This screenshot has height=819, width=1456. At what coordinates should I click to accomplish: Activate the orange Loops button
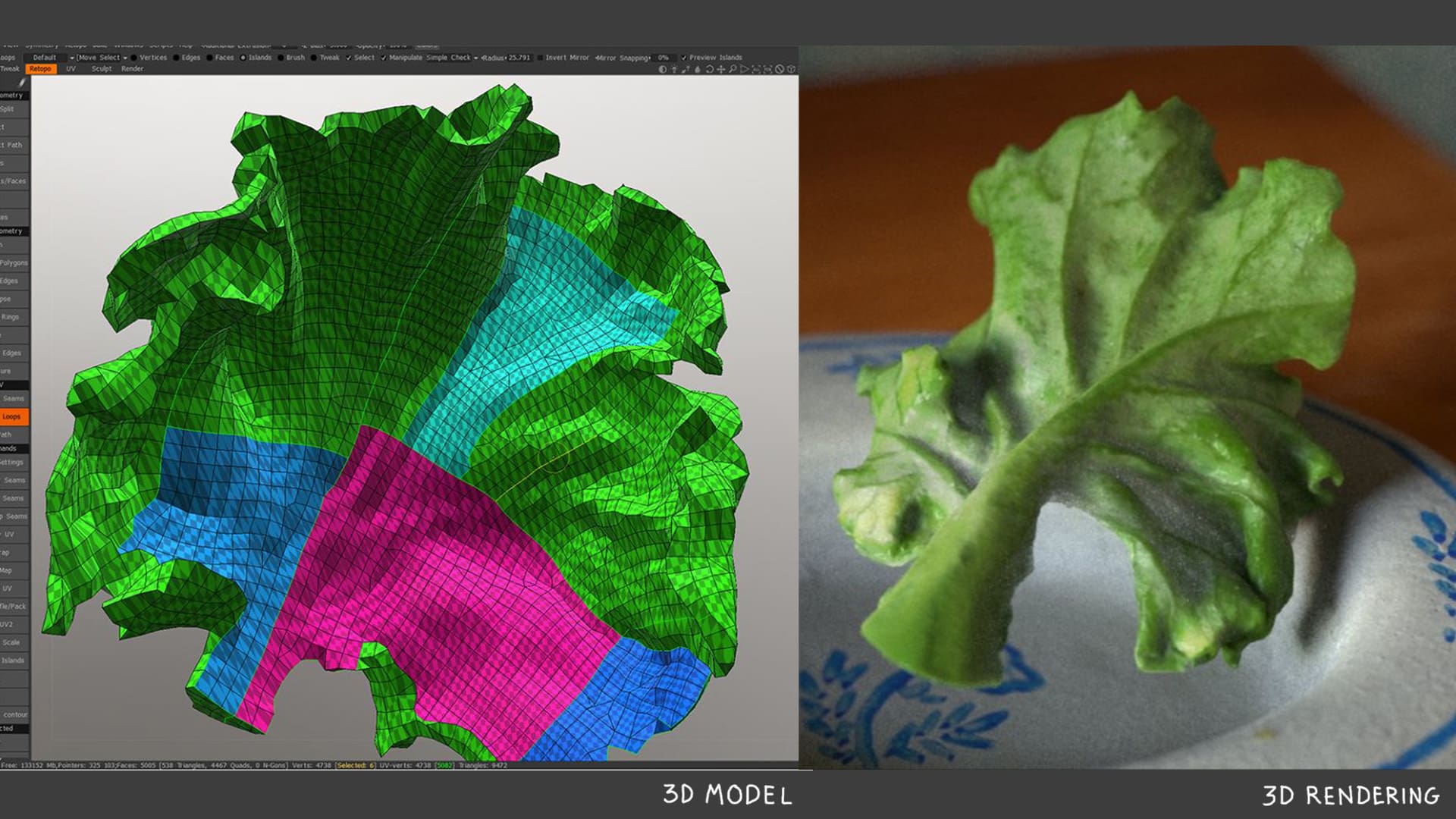click(14, 416)
